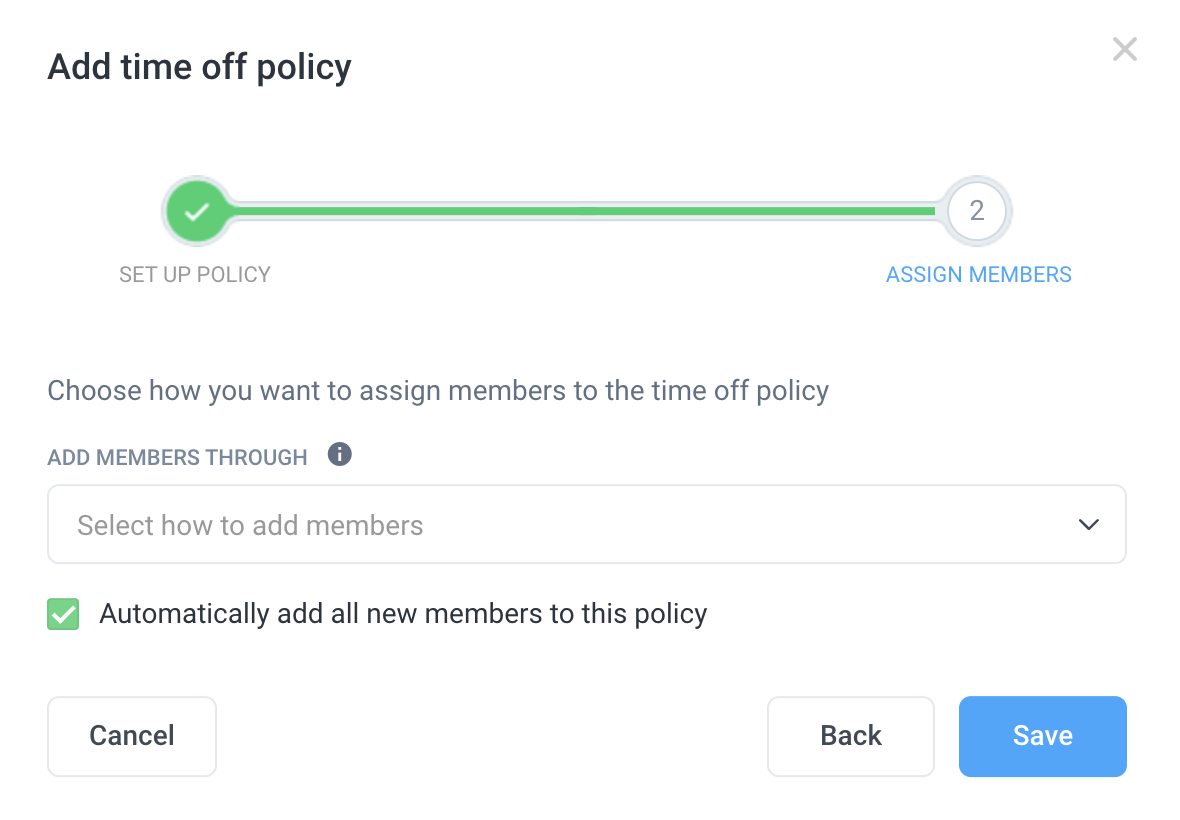Open the info icon beside Add Members Through
1180x820 pixels.
pyautogui.click(x=339, y=454)
